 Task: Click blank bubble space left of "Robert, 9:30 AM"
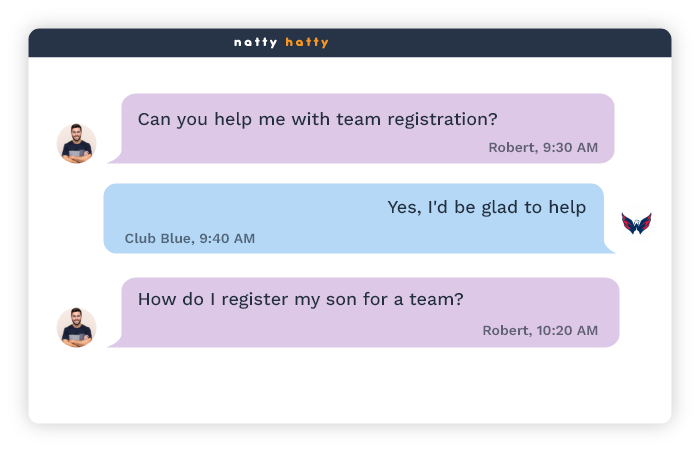[x=300, y=148]
